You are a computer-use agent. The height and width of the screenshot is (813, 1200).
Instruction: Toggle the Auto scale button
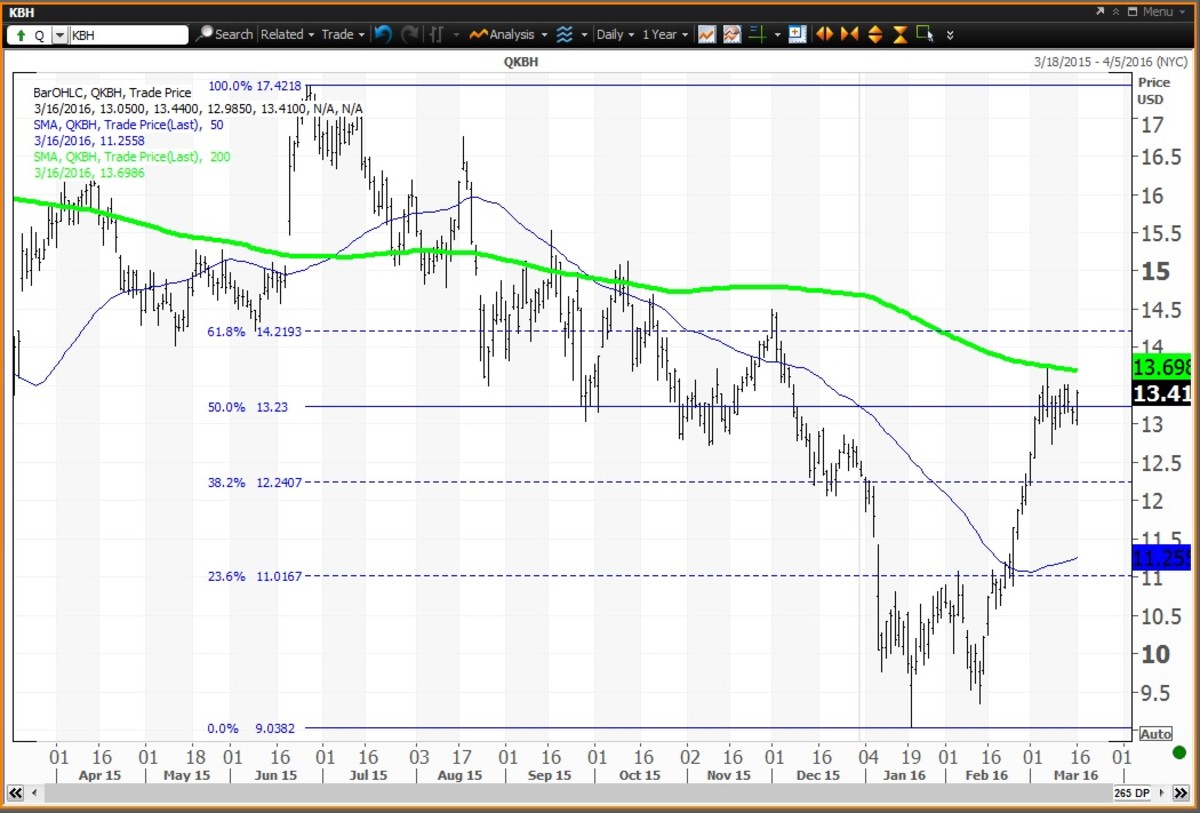(1154, 734)
